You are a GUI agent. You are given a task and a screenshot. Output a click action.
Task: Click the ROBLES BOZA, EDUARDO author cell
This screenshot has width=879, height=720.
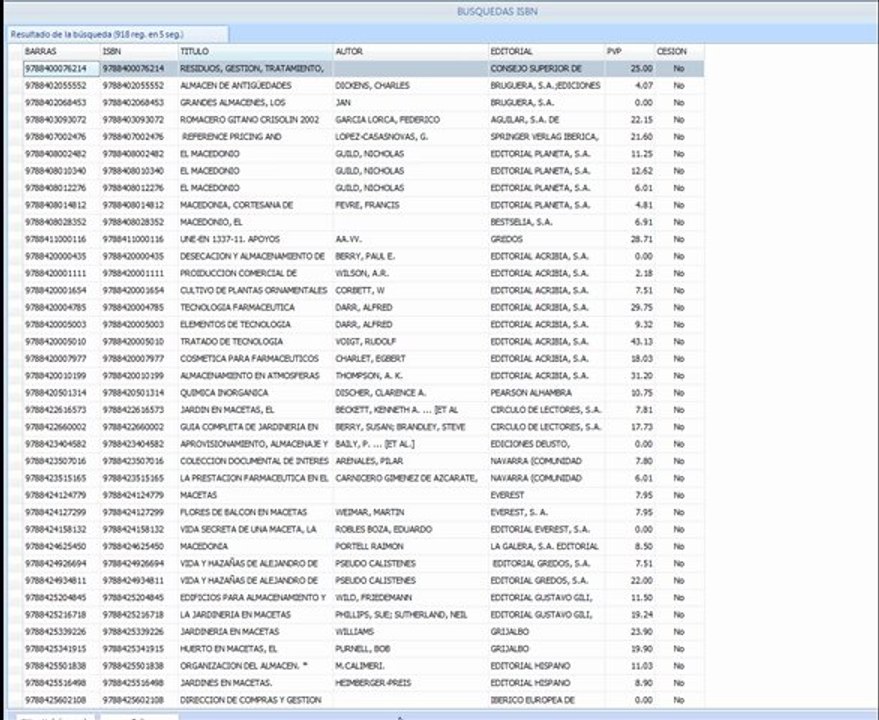click(x=410, y=529)
